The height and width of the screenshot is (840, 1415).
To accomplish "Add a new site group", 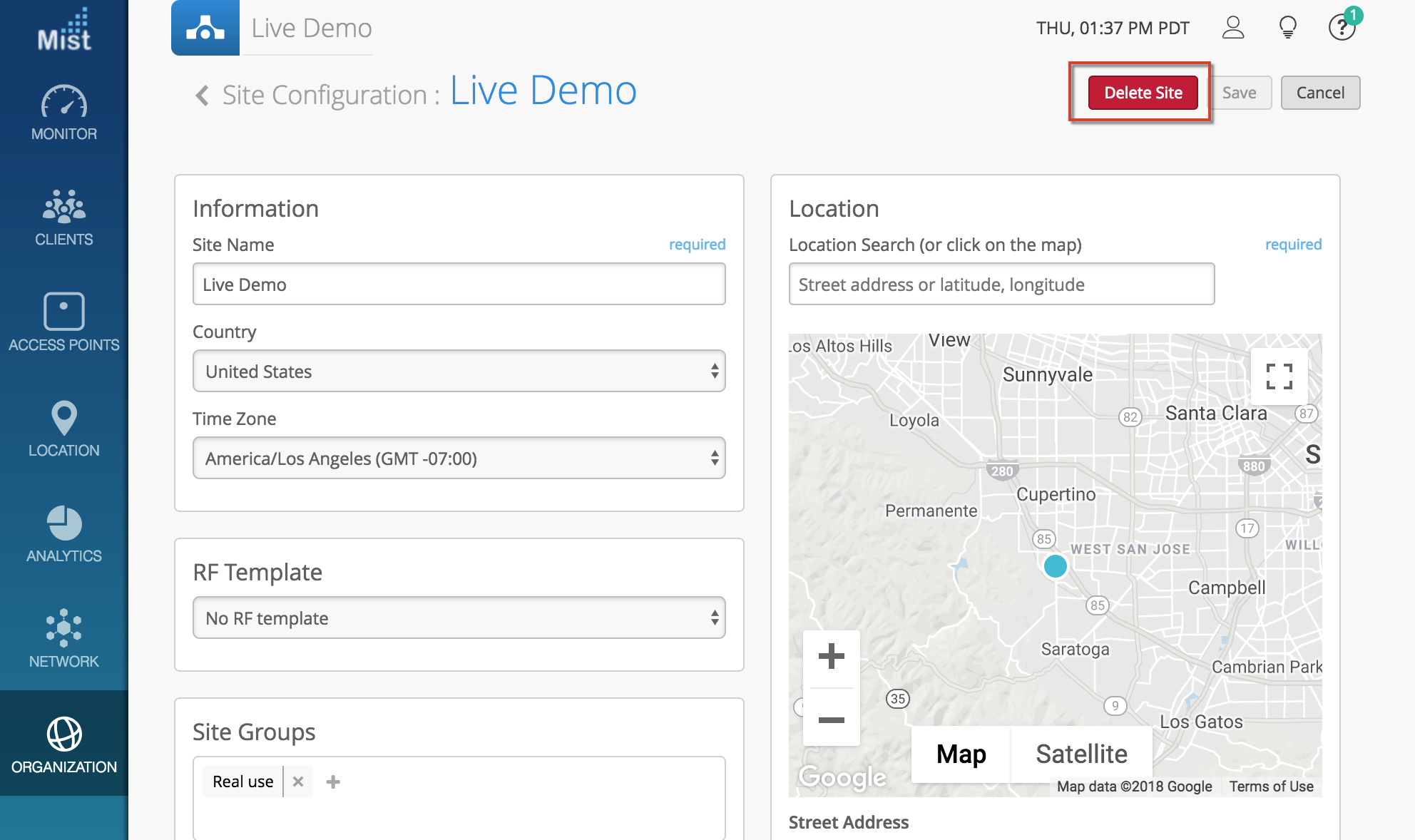I will (333, 782).
